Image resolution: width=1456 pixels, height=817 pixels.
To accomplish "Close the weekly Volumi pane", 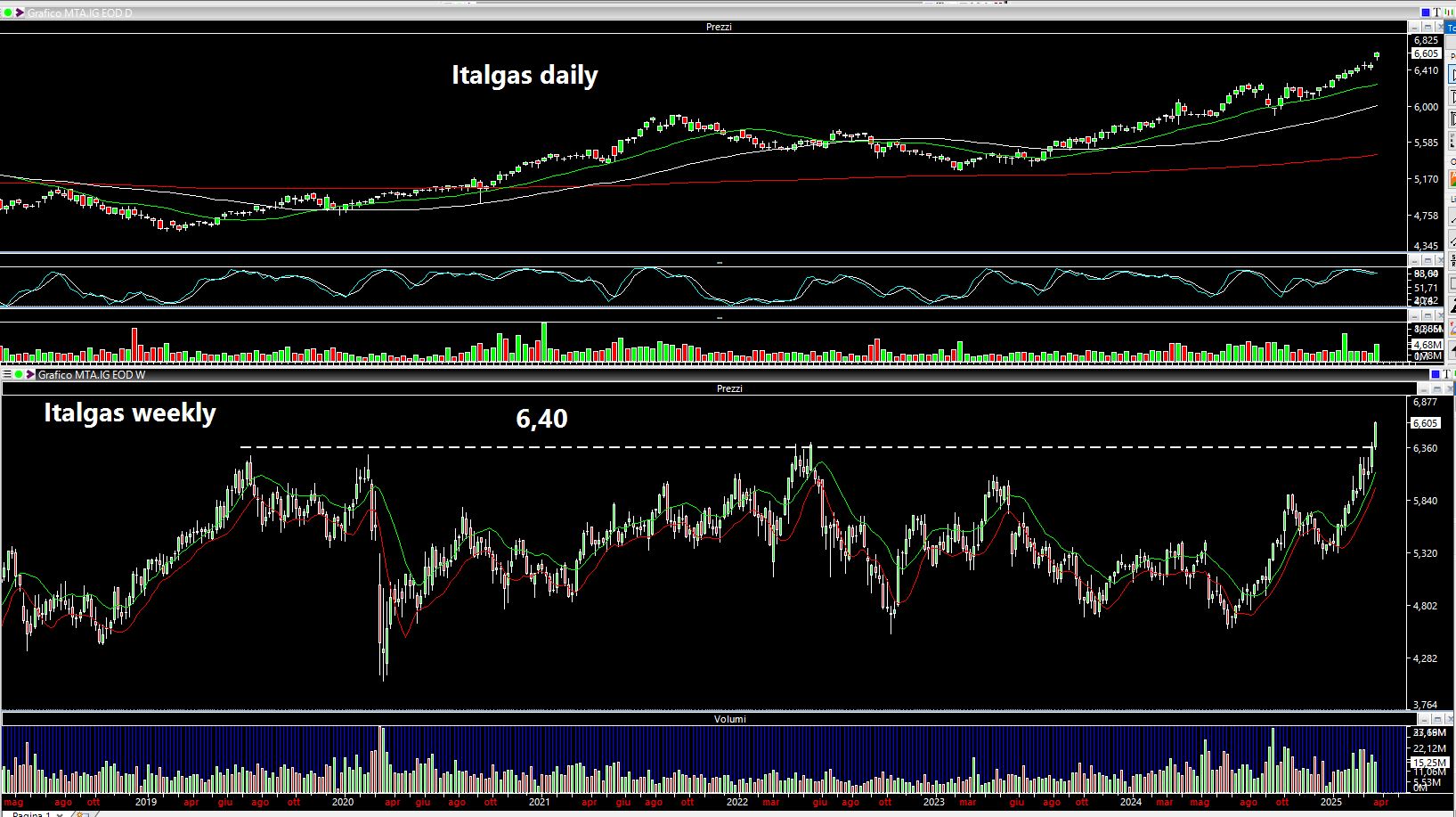I will tap(1450, 719).
